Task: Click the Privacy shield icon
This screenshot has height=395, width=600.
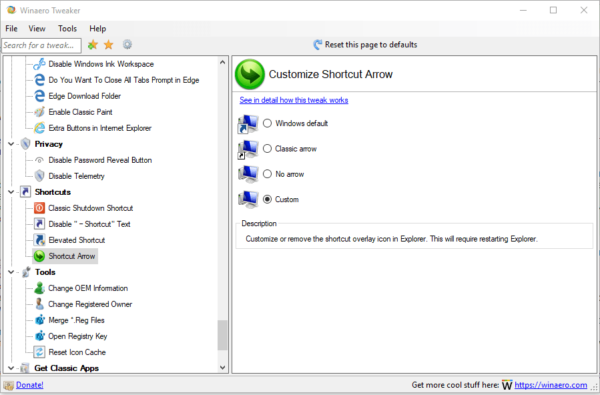Action: [x=26, y=144]
